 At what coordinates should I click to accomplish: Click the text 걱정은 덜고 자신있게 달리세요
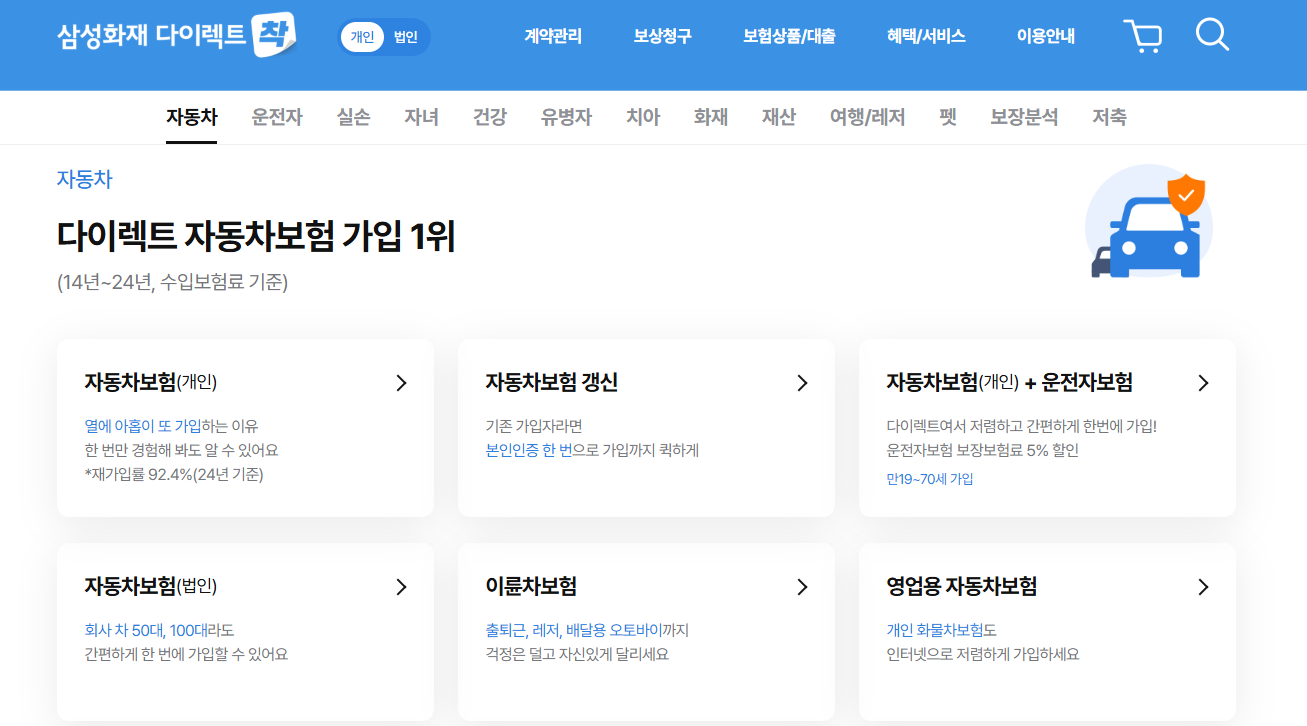[x=577, y=655]
